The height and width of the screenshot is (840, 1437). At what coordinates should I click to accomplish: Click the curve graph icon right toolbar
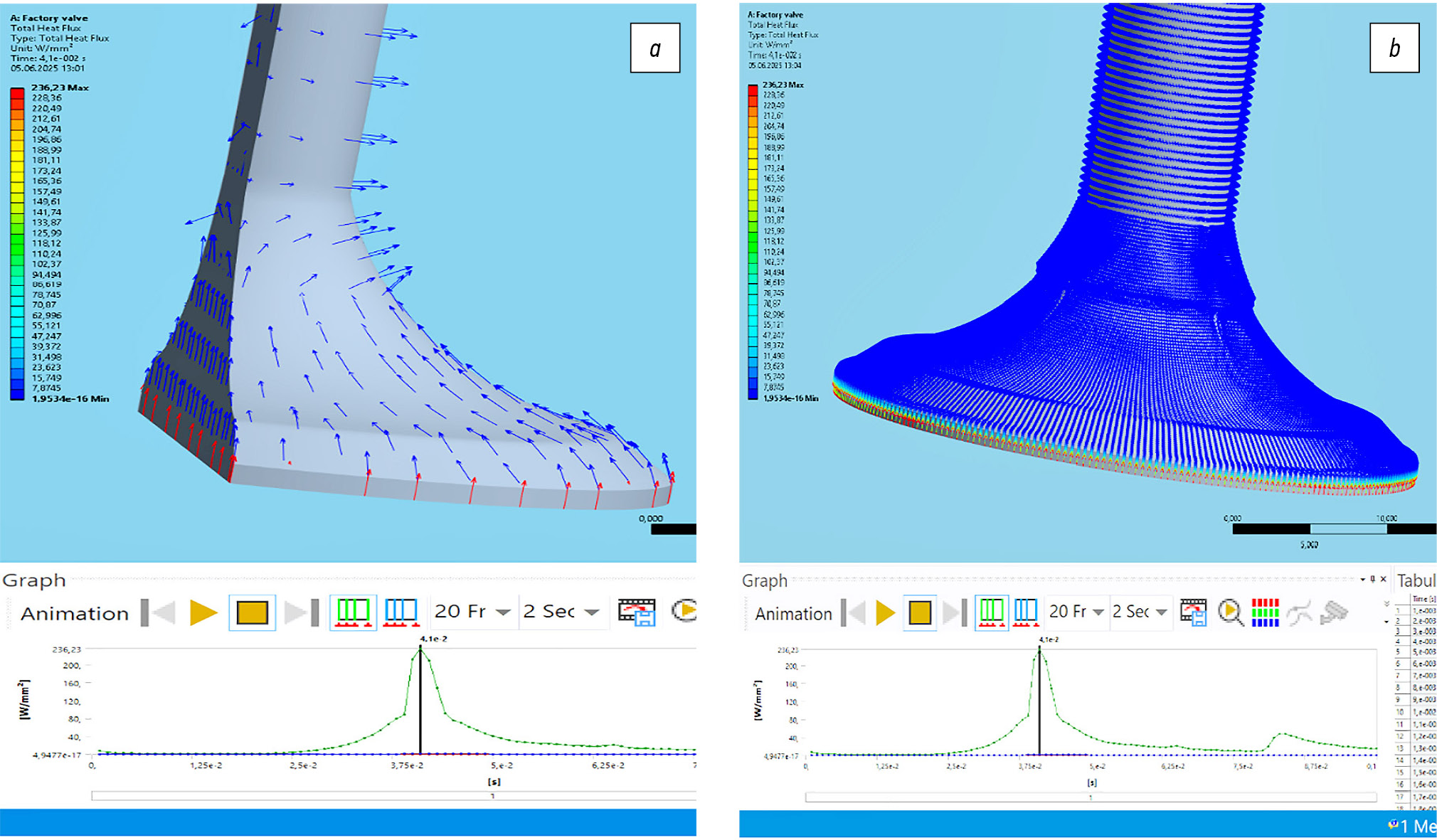1300,612
